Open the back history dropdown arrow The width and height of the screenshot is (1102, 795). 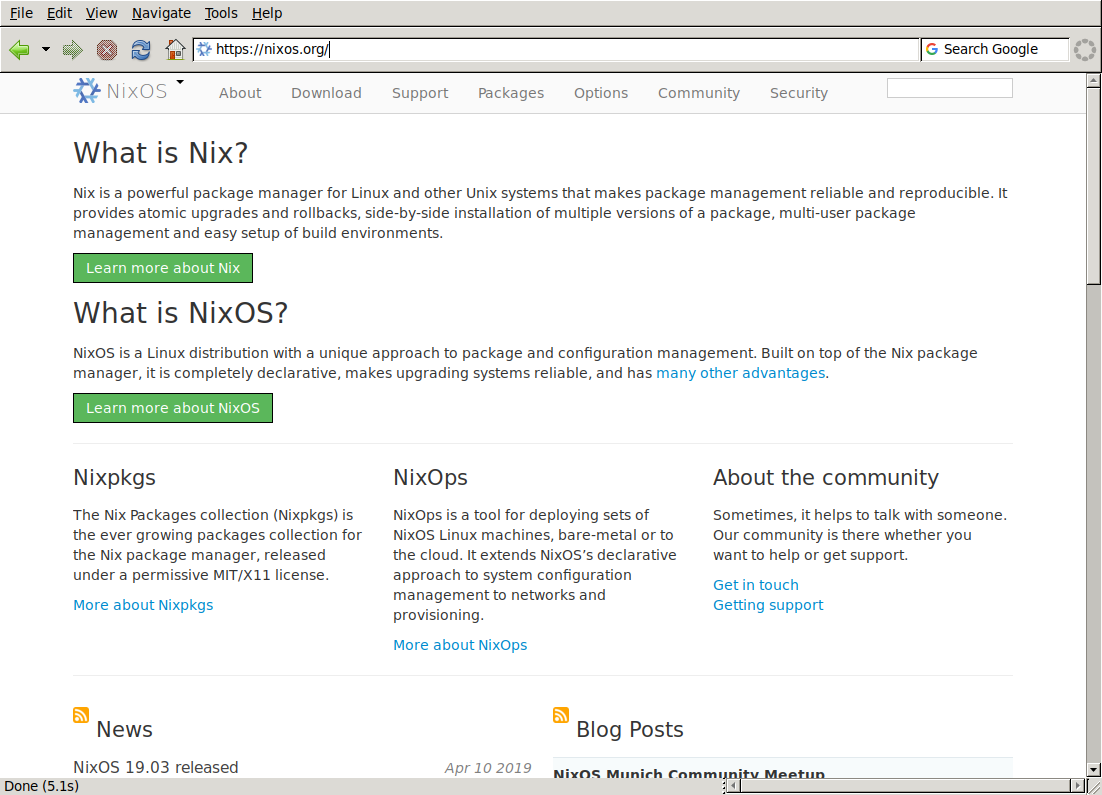coord(46,49)
